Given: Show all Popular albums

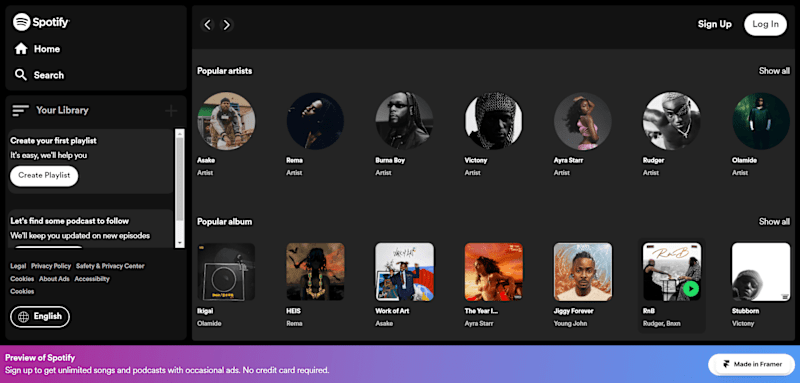Looking at the screenshot, I should pyautogui.click(x=774, y=222).
